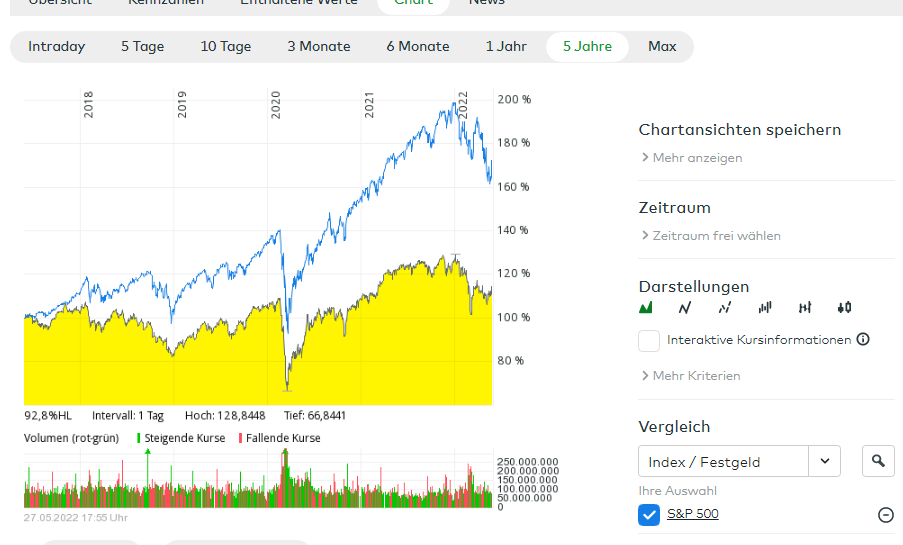The width and height of the screenshot is (903, 545).
Task: Select the candlestick chart display
Action: [x=845, y=307]
